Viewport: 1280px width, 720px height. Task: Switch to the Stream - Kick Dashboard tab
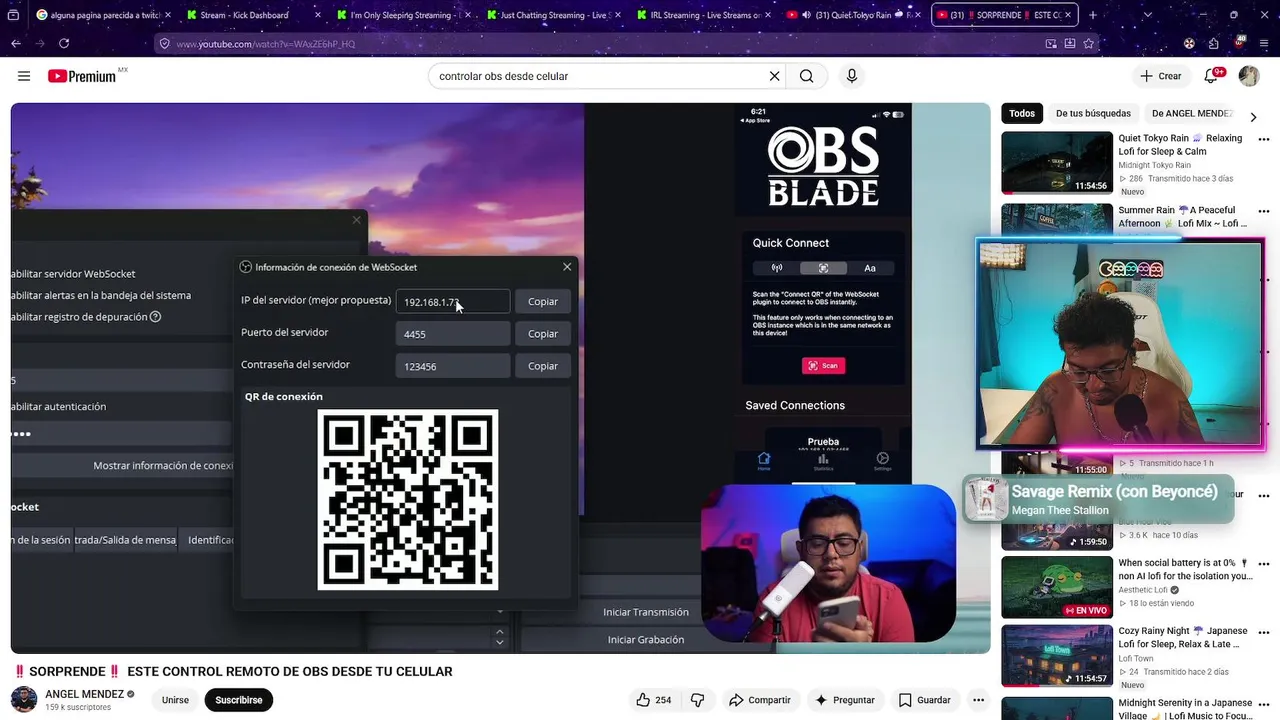click(x=253, y=15)
